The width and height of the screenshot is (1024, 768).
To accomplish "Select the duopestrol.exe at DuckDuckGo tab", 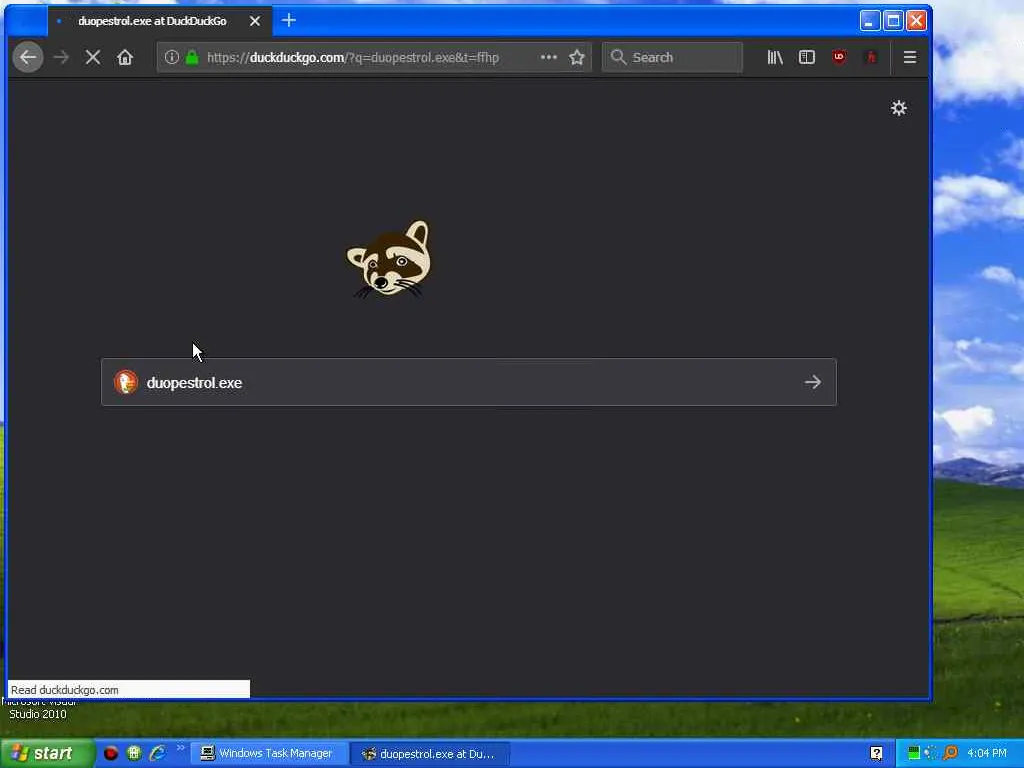I will coord(152,21).
